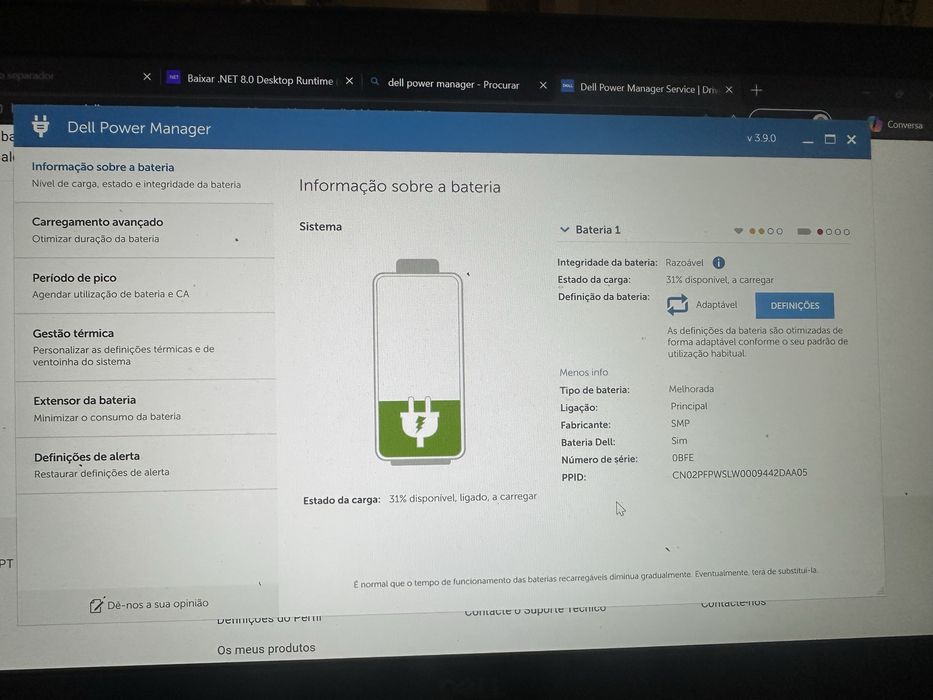Open a new browser tab

pyautogui.click(x=756, y=90)
